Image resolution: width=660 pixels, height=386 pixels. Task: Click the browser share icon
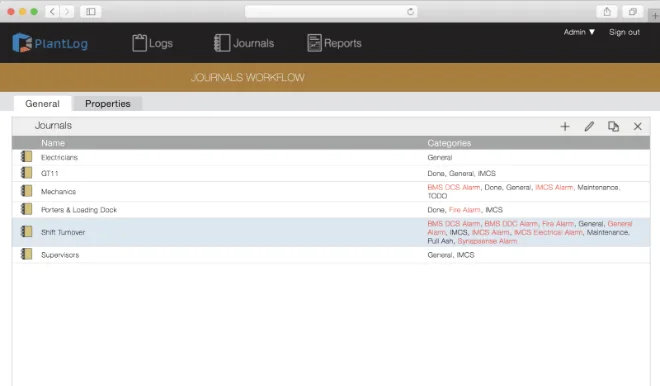(x=607, y=11)
